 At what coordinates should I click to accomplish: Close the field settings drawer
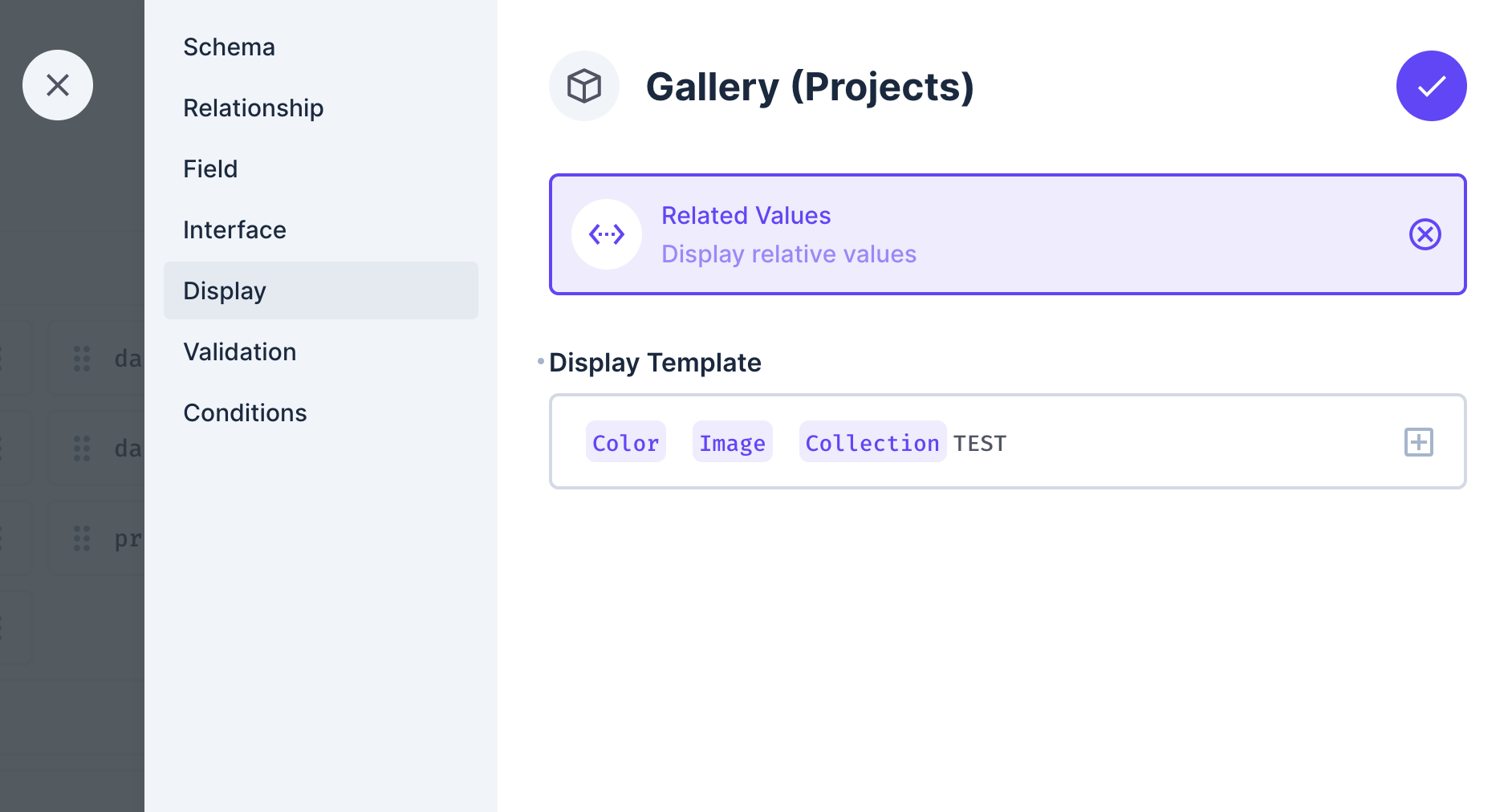coord(57,84)
